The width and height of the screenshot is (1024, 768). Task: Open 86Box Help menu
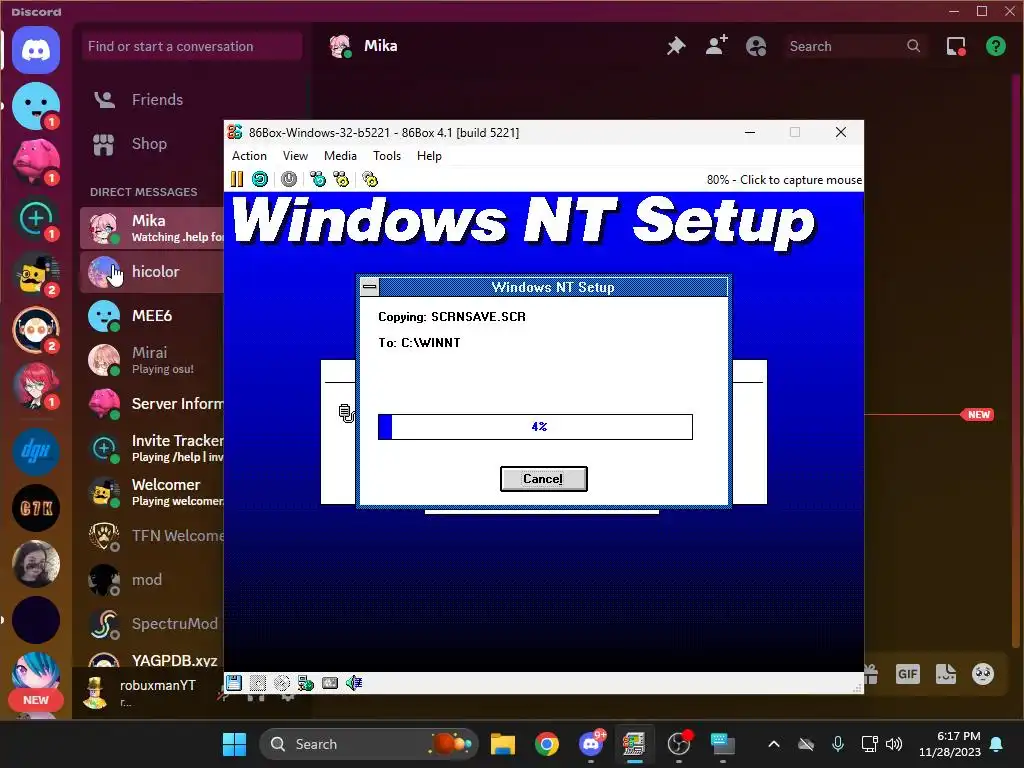(429, 155)
